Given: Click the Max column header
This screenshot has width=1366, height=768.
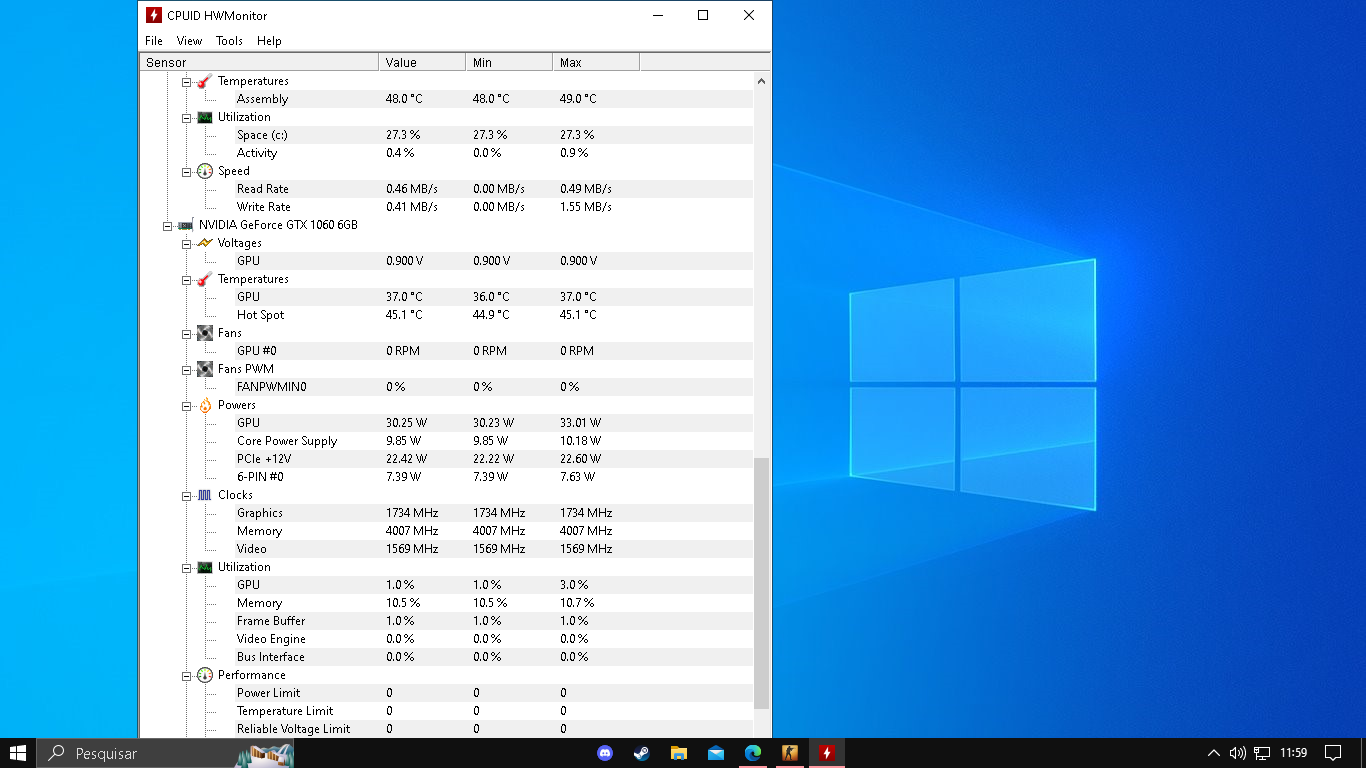Looking at the screenshot, I should (596, 62).
